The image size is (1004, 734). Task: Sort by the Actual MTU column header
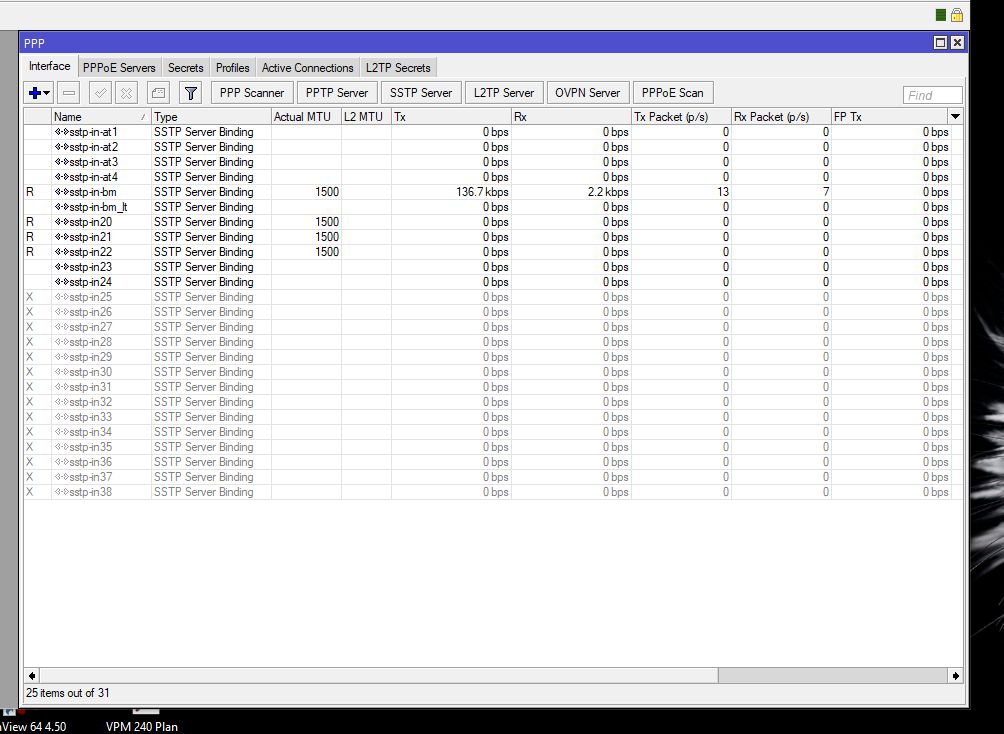click(306, 117)
